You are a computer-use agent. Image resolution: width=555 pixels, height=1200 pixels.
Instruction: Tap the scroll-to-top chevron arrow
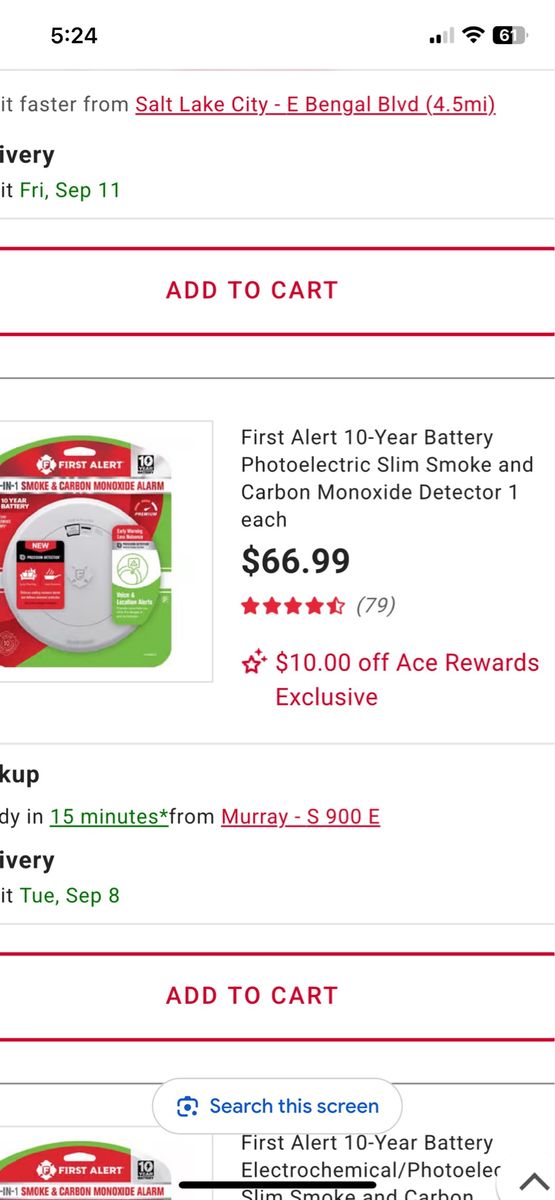click(x=534, y=1181)
